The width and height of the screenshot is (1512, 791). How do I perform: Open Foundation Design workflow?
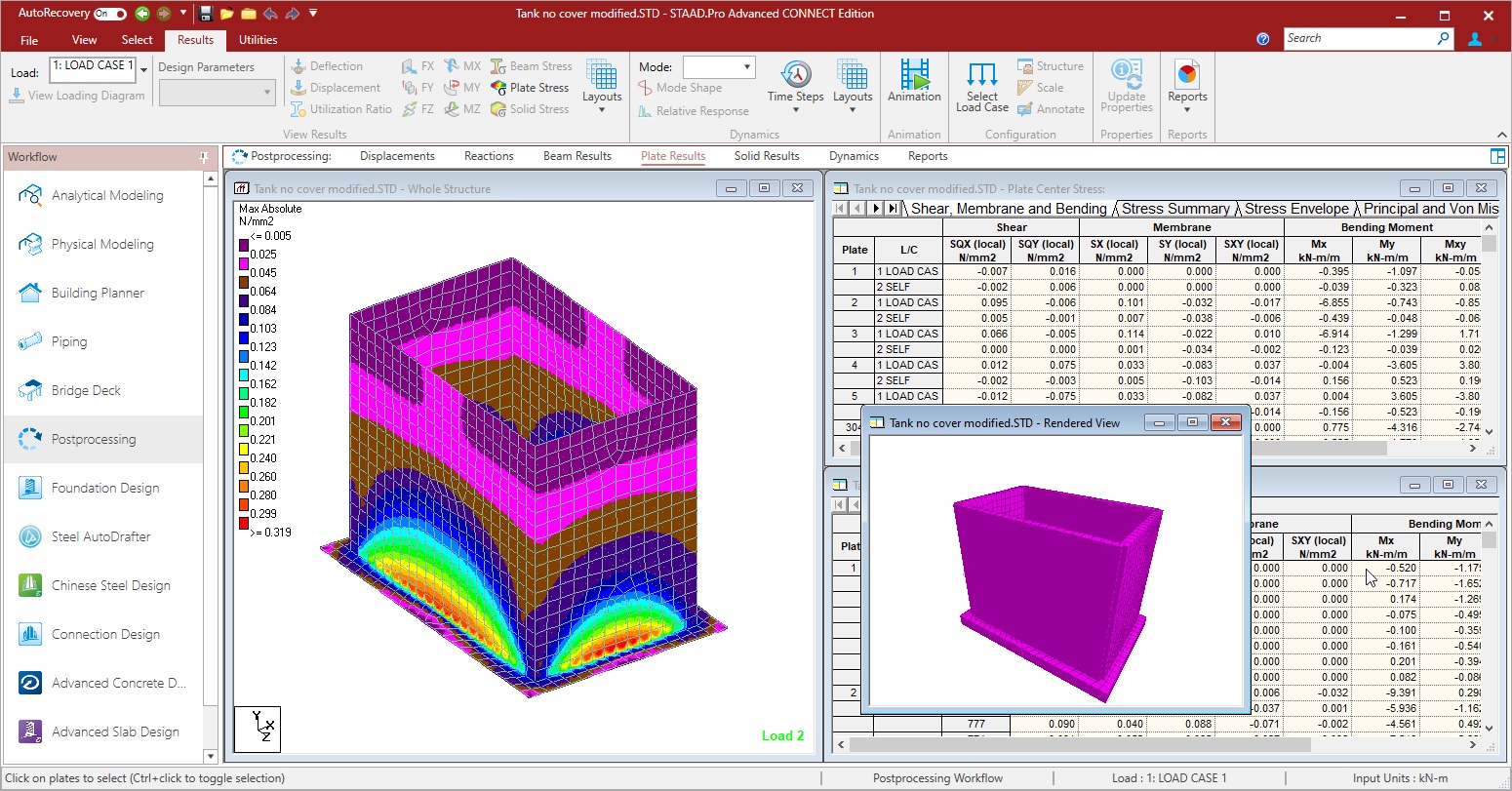coord(104,488)
